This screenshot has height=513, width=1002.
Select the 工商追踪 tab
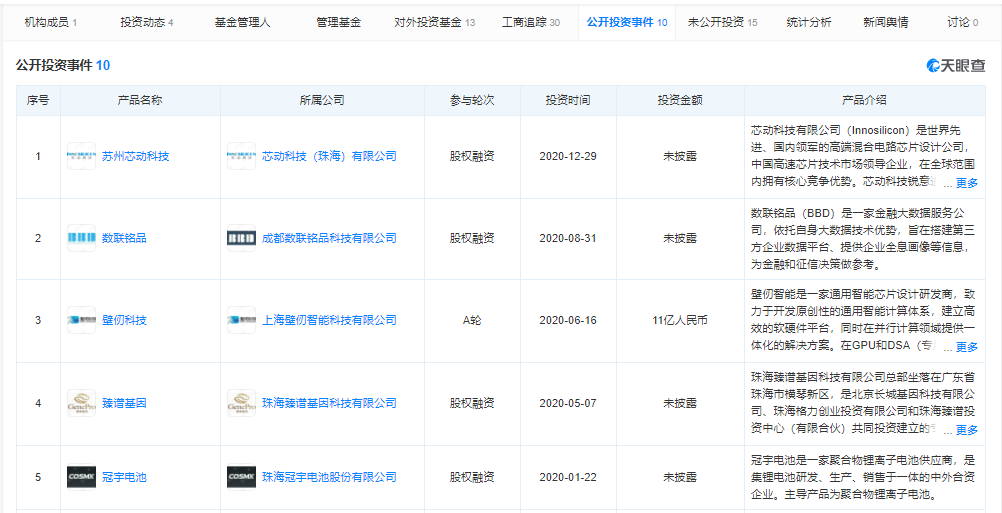click(x=531, y=23)
